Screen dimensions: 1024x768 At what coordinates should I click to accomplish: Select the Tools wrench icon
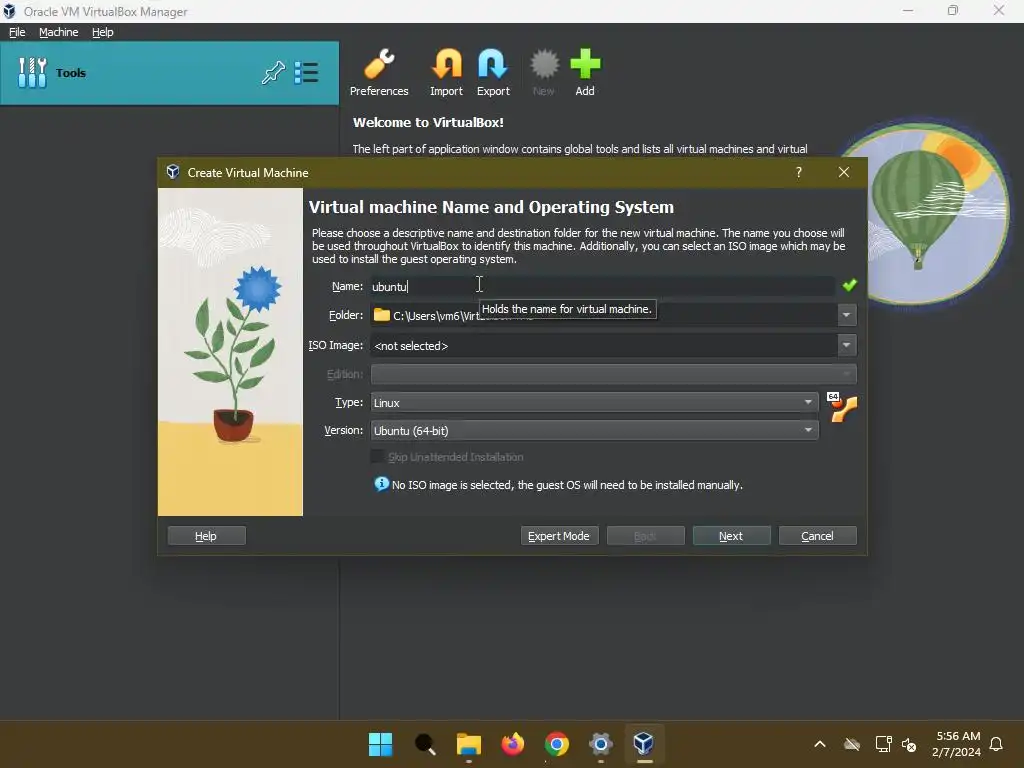pos(32,72)
